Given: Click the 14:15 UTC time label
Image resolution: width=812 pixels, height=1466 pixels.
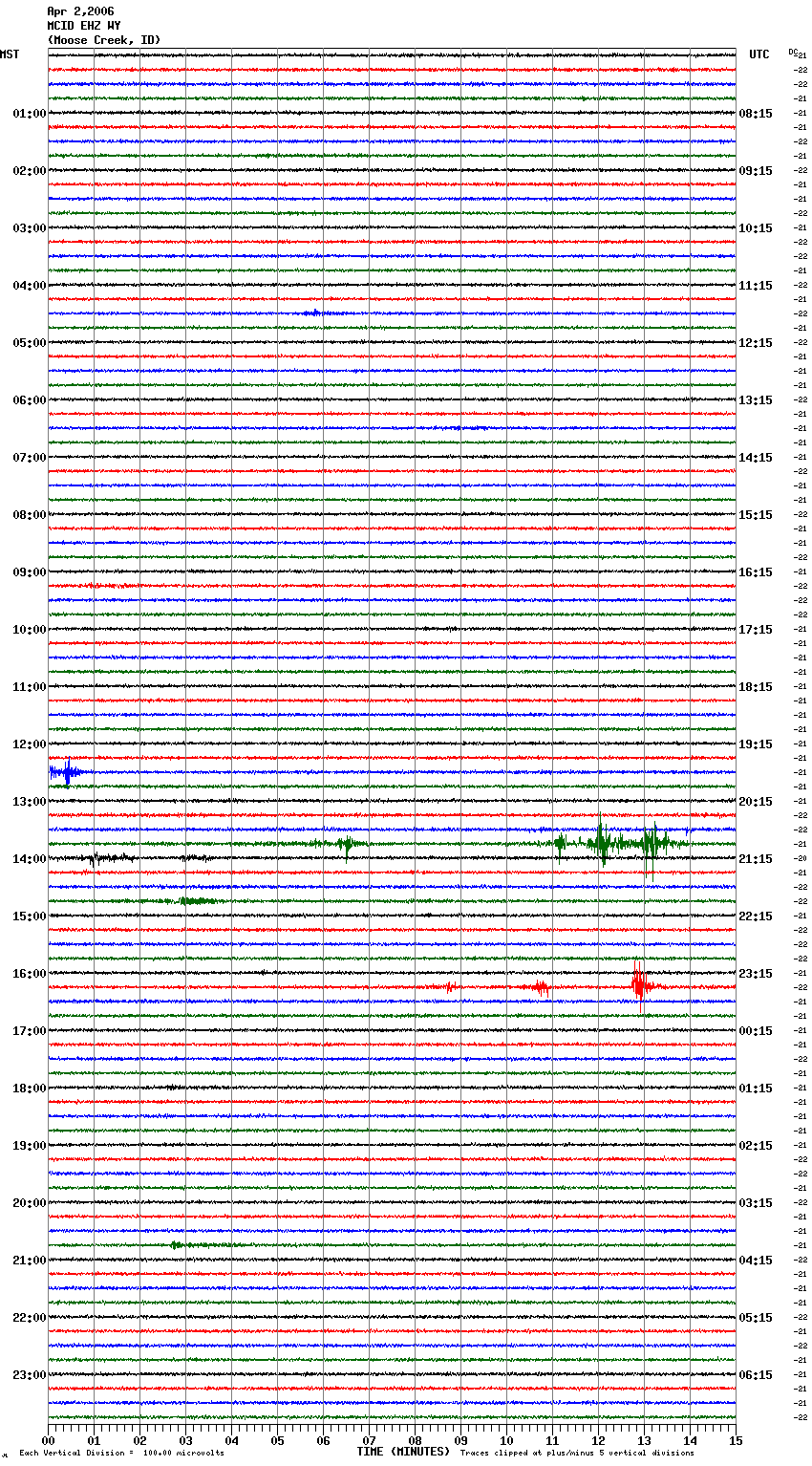Looking at the screenshot, I should click(756, 458).
